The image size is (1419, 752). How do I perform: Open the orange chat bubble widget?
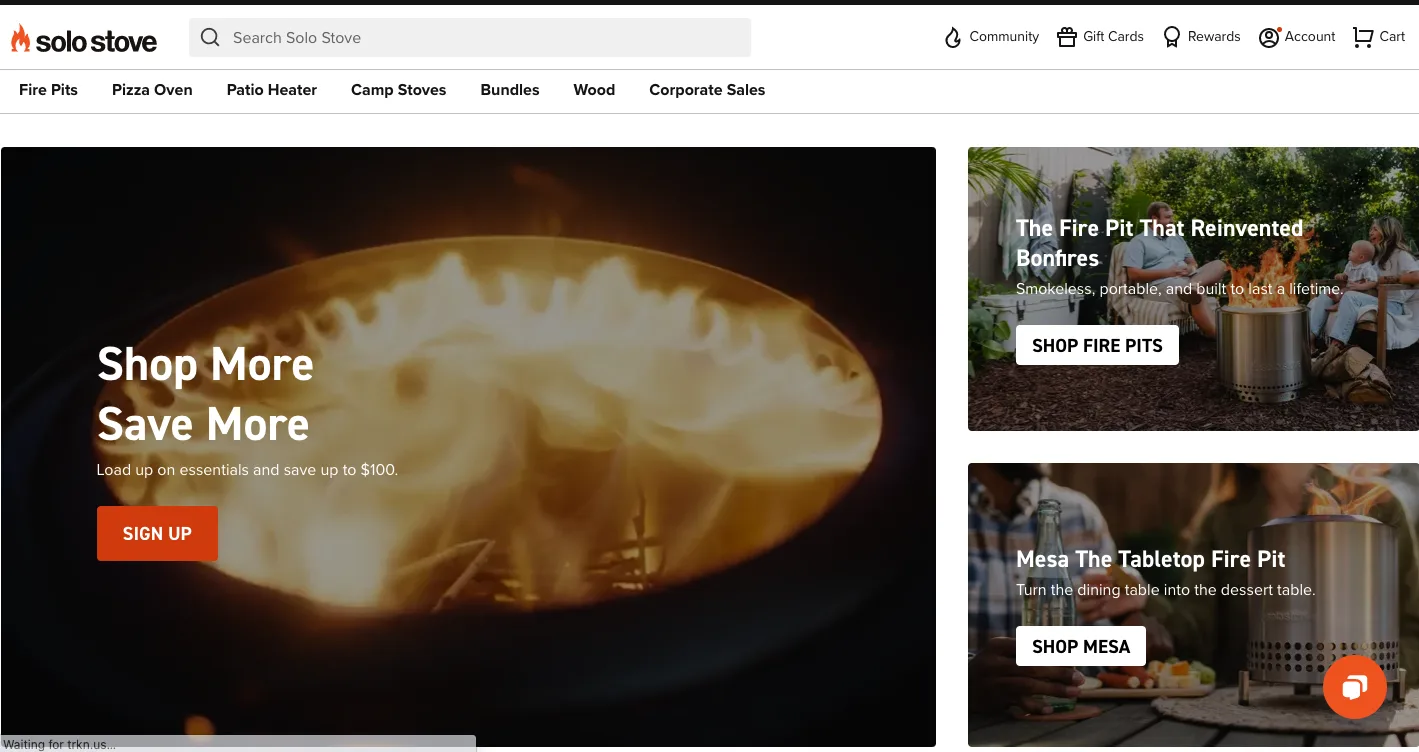tap(1354, 687)
